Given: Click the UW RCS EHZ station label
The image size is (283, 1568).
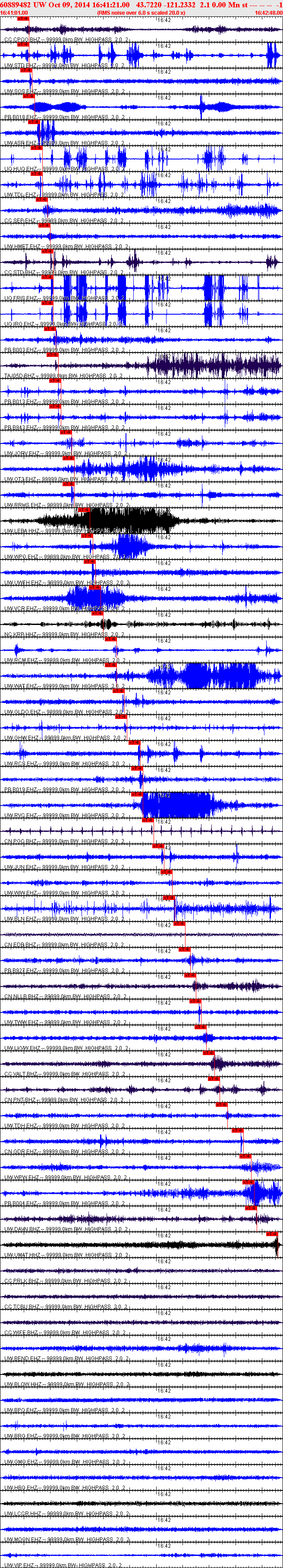Looking at the screenshot, I should 65,764.
